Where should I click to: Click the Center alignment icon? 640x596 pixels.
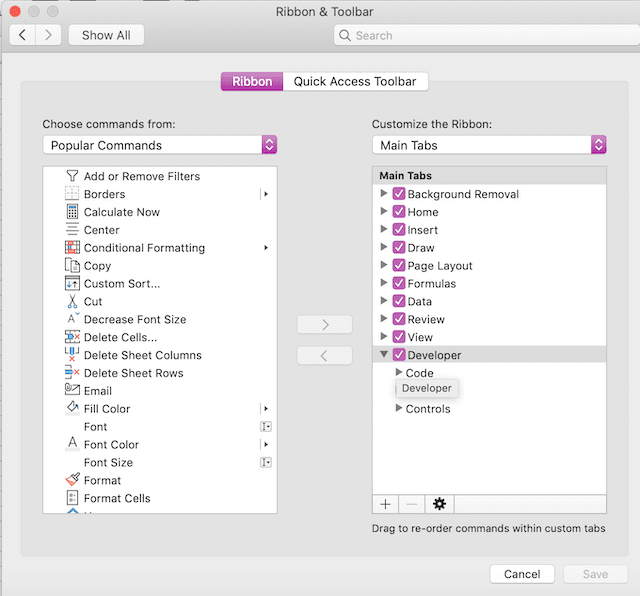[x=72, y=229]
